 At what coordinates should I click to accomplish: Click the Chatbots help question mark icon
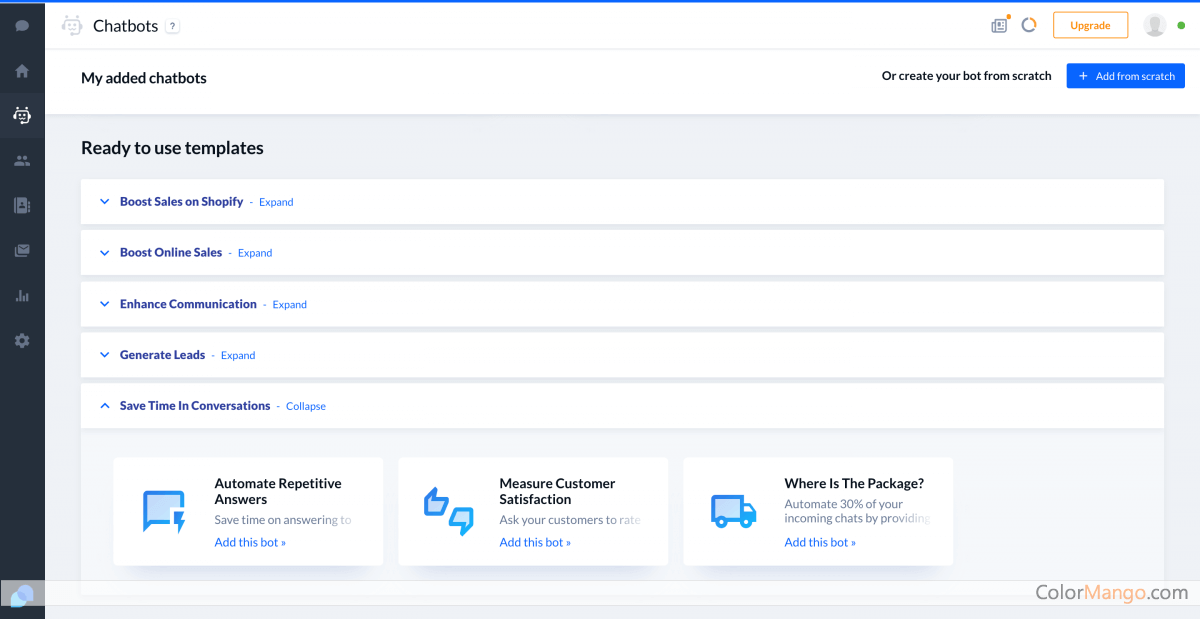tap(172, 27)
